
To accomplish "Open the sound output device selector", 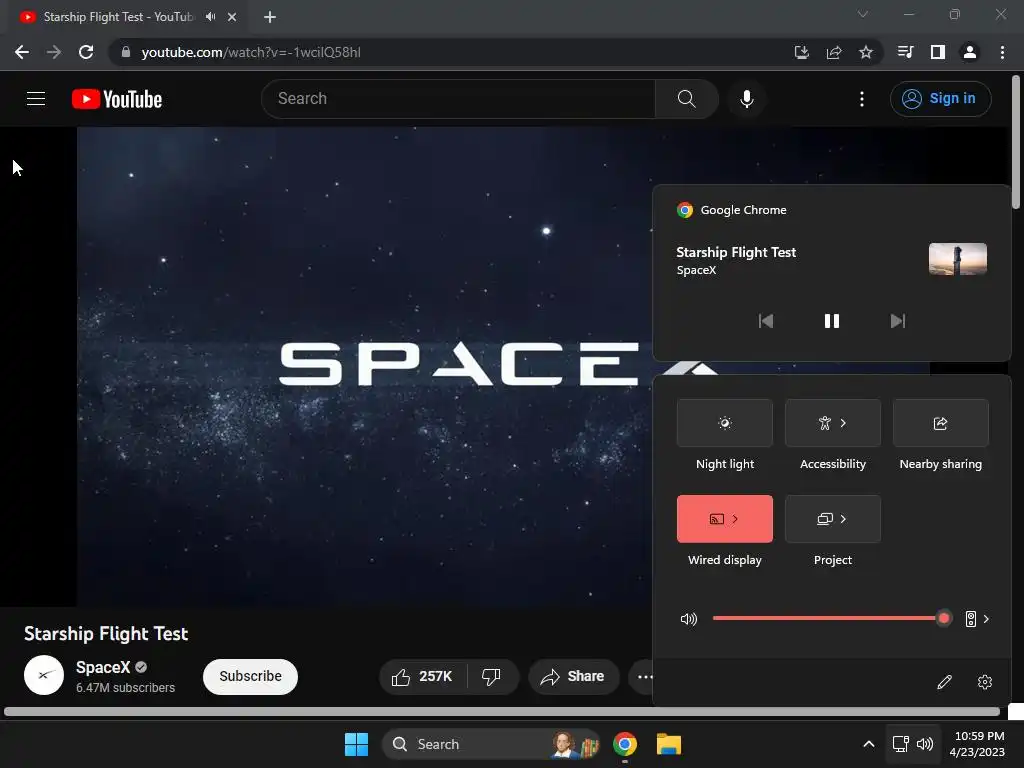I will click(978, 618).
